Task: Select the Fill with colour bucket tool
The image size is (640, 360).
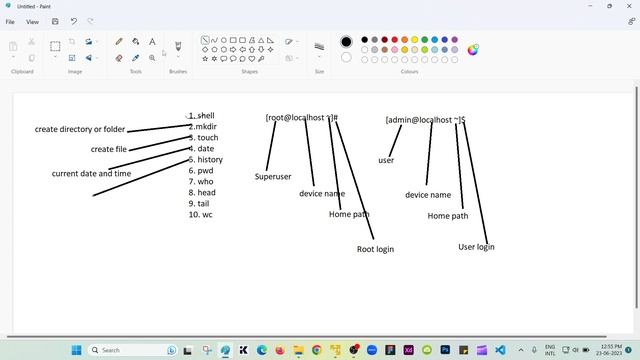Action: (x=136, y=42)
